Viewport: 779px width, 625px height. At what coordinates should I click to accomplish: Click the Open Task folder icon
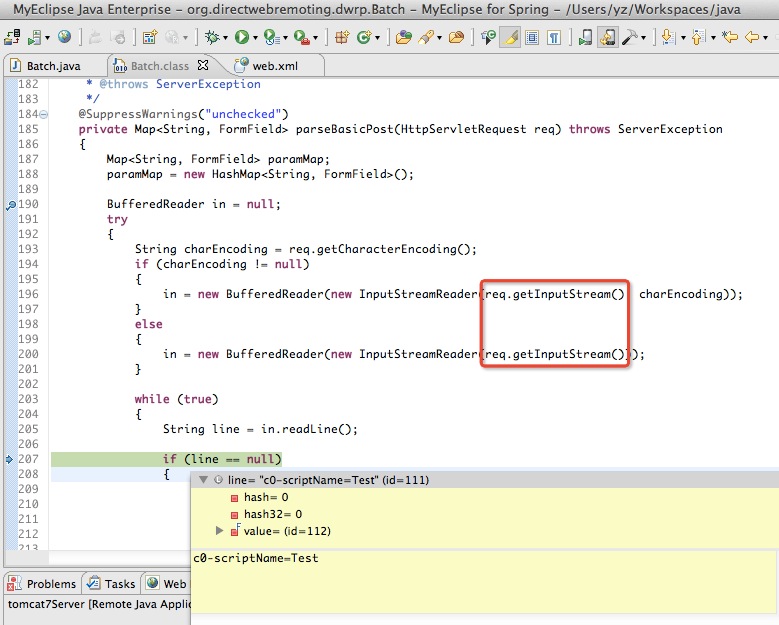[x=456, y=37]
